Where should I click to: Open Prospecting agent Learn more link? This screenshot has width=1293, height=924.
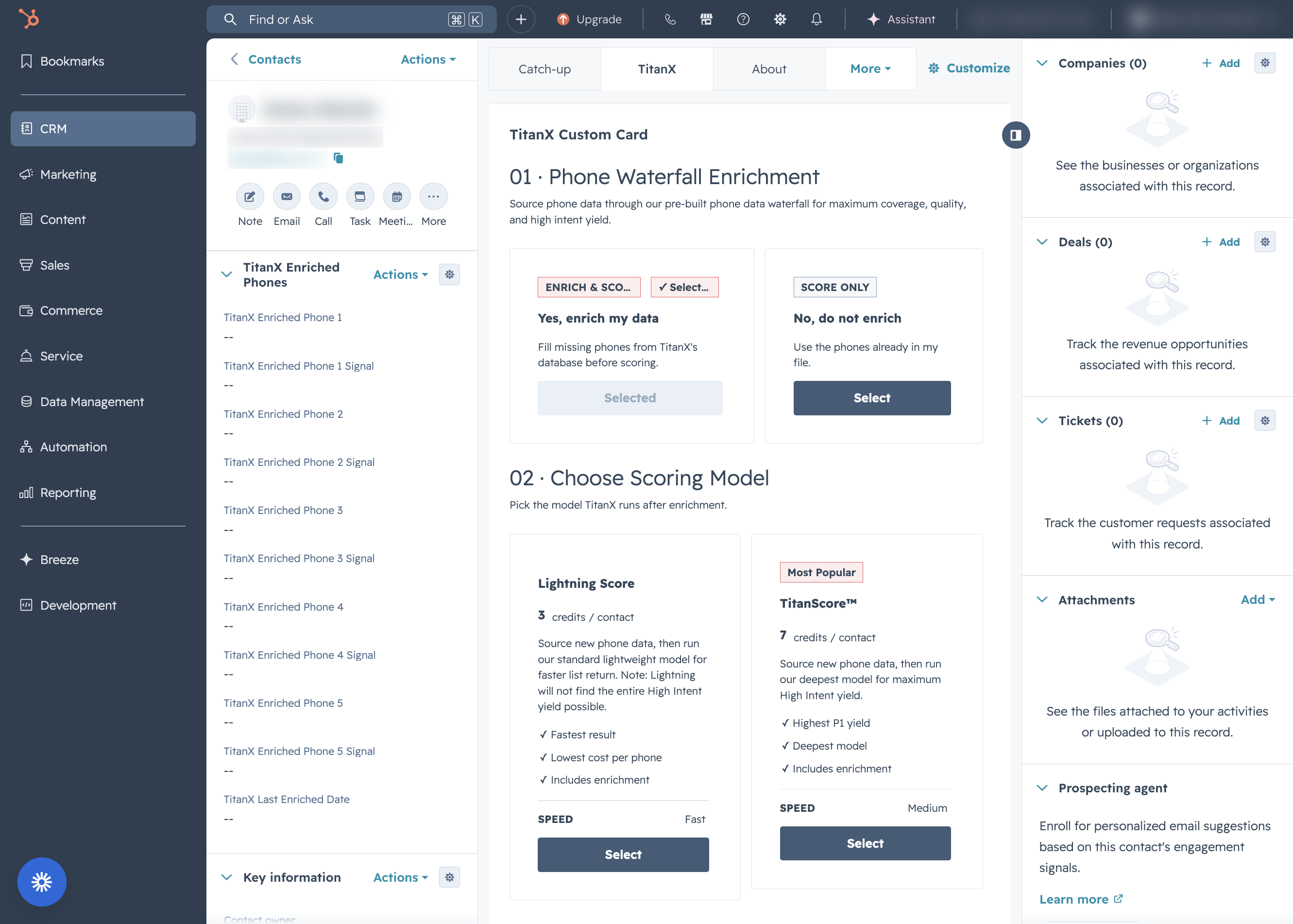1081,899
